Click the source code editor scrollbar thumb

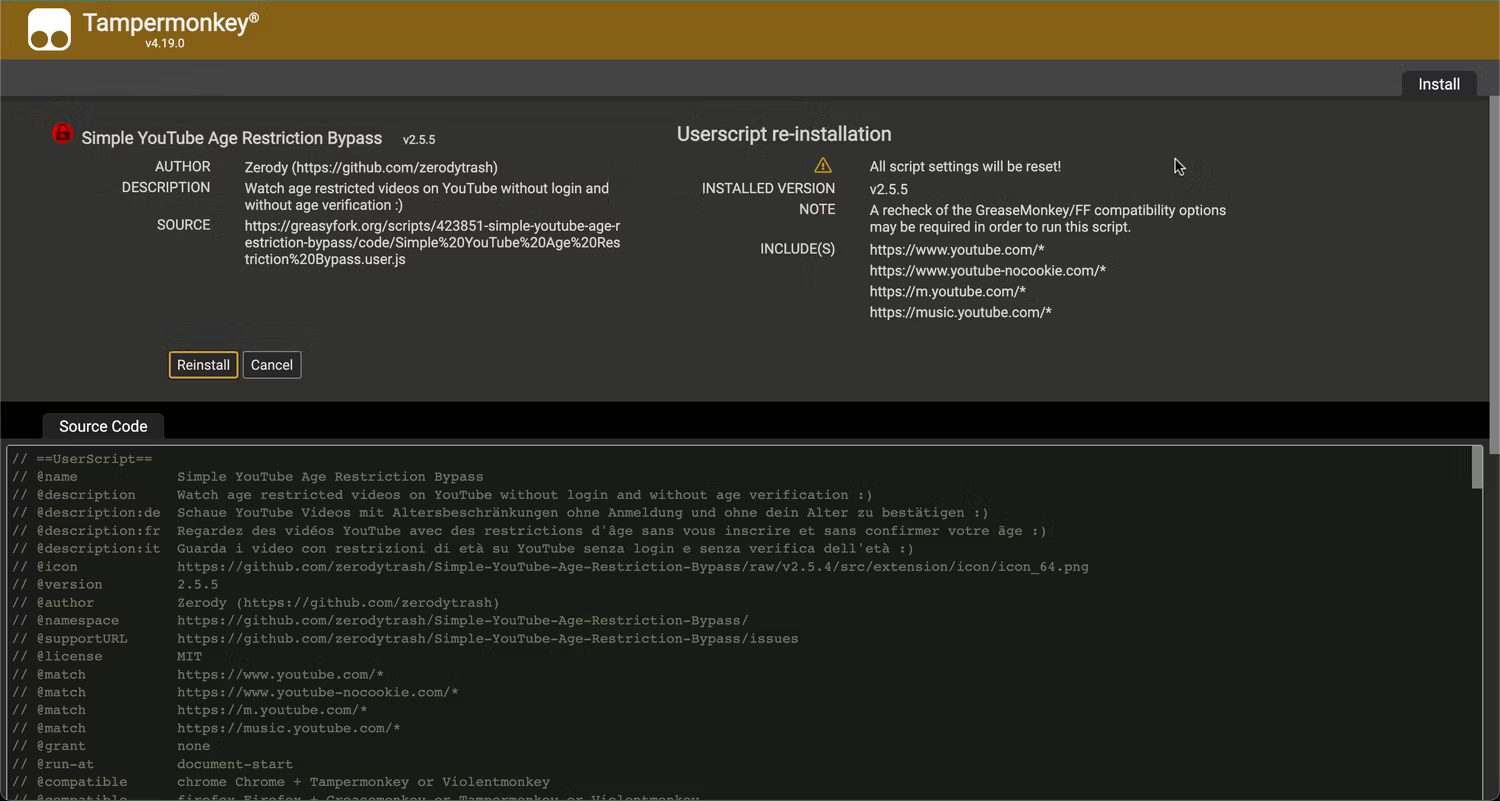(1476, 468)
